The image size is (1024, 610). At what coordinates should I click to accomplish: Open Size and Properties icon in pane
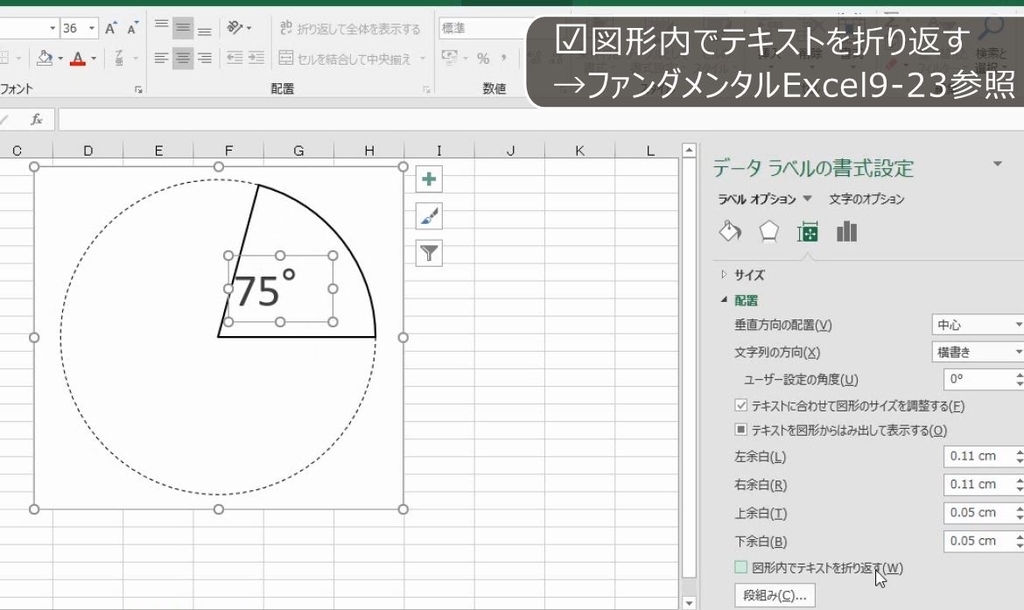pos(808,232)
